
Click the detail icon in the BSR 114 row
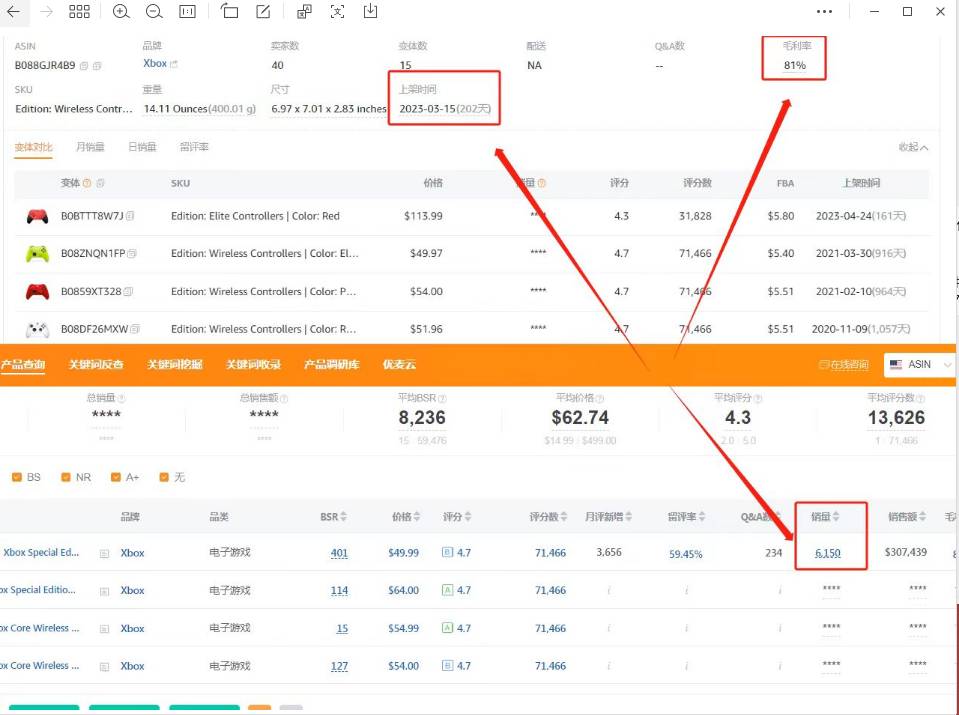(x=105, y=591)
